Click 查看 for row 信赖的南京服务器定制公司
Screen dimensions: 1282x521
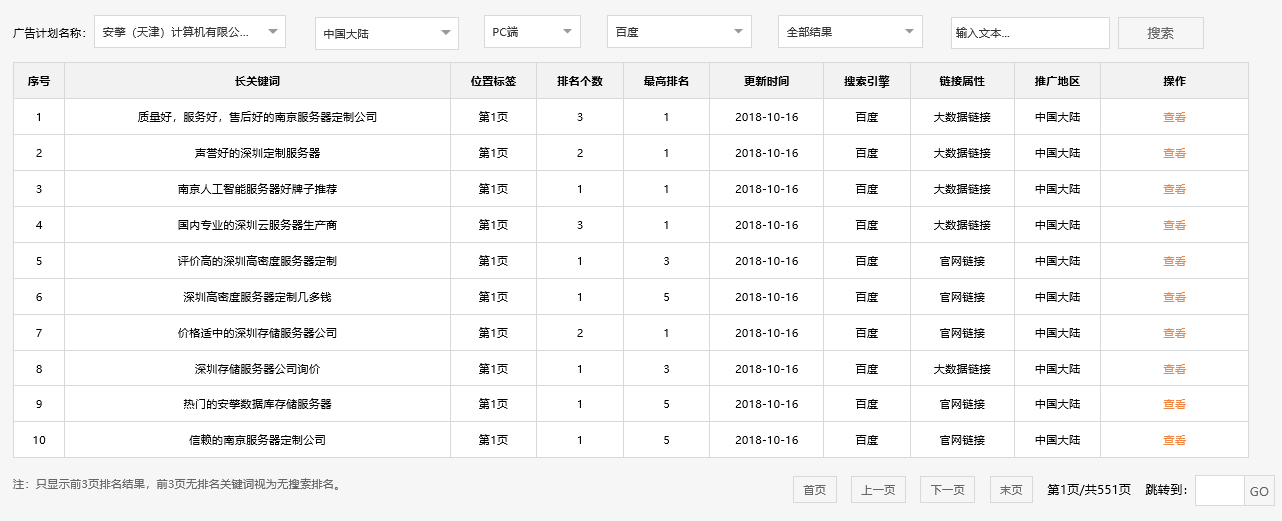click(x=1174, y=440)
